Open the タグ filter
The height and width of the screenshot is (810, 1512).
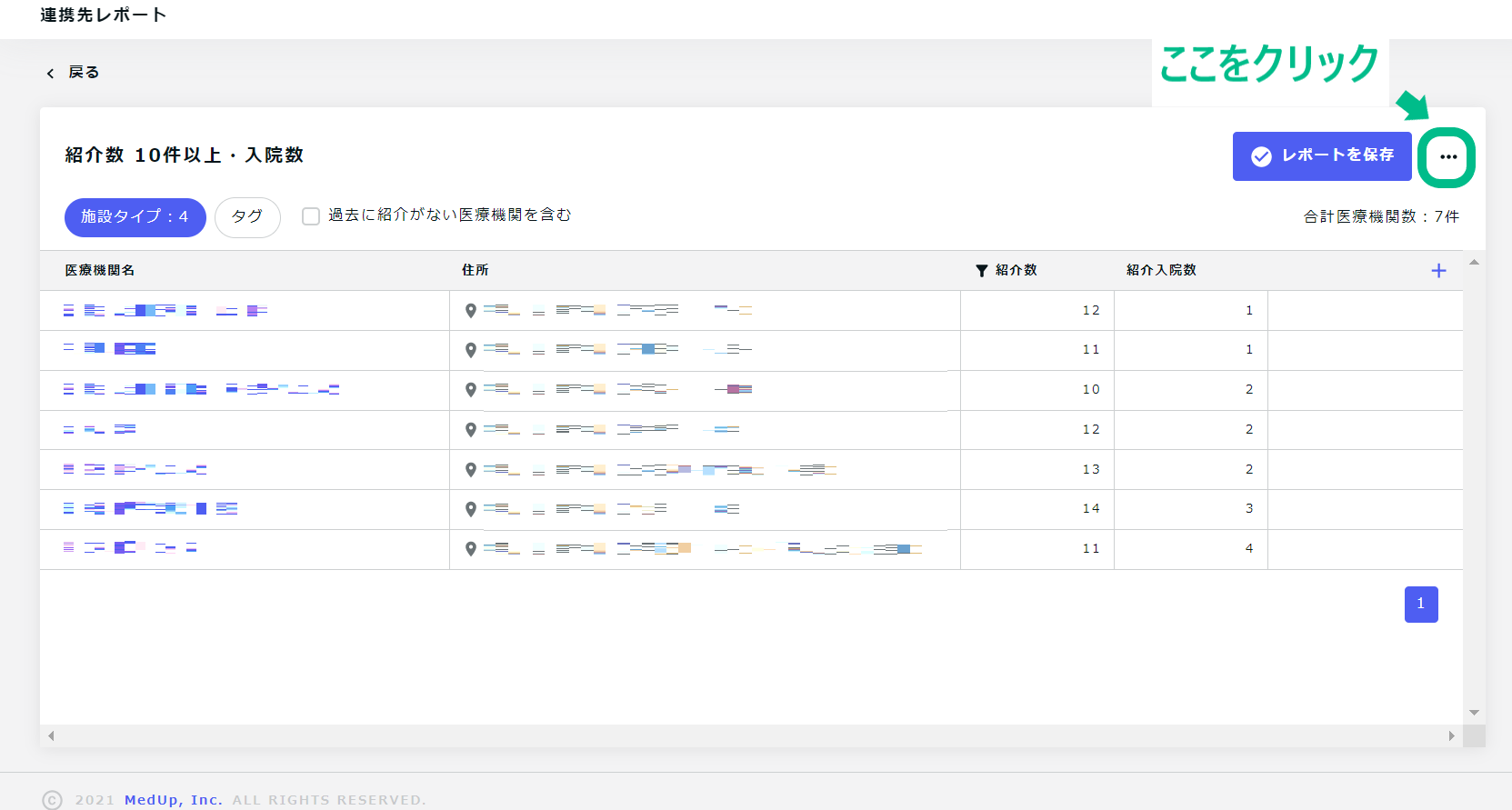point(247,217)
